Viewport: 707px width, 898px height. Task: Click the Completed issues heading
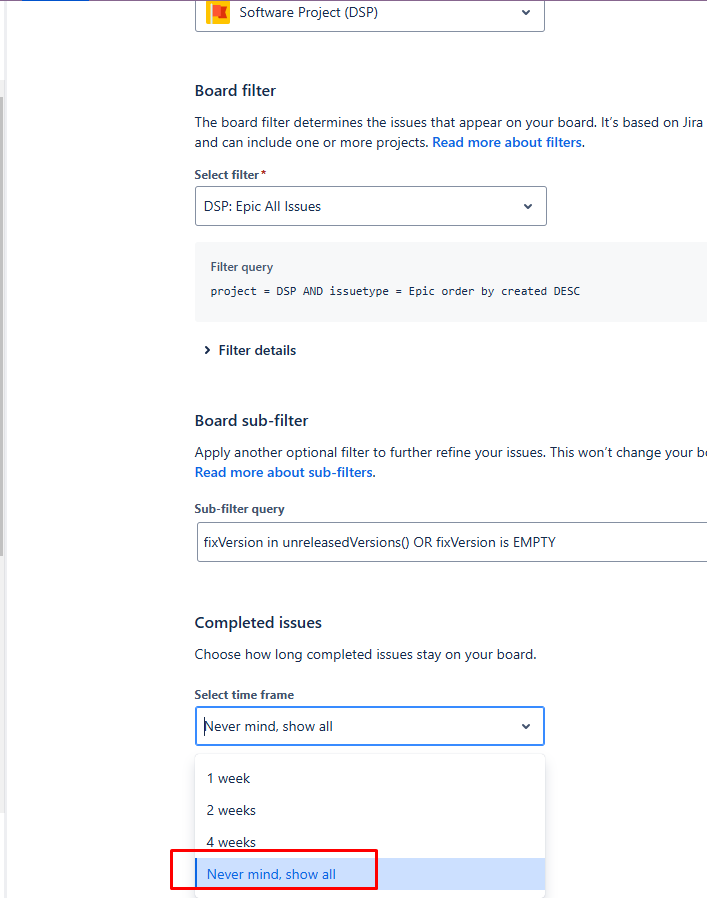[x=258, y=622]
